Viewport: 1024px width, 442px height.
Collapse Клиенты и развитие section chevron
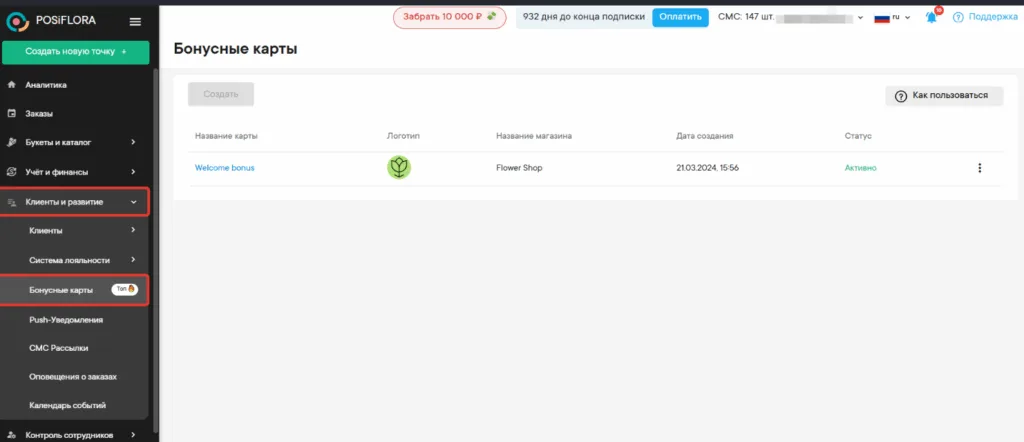coord(133,202)
